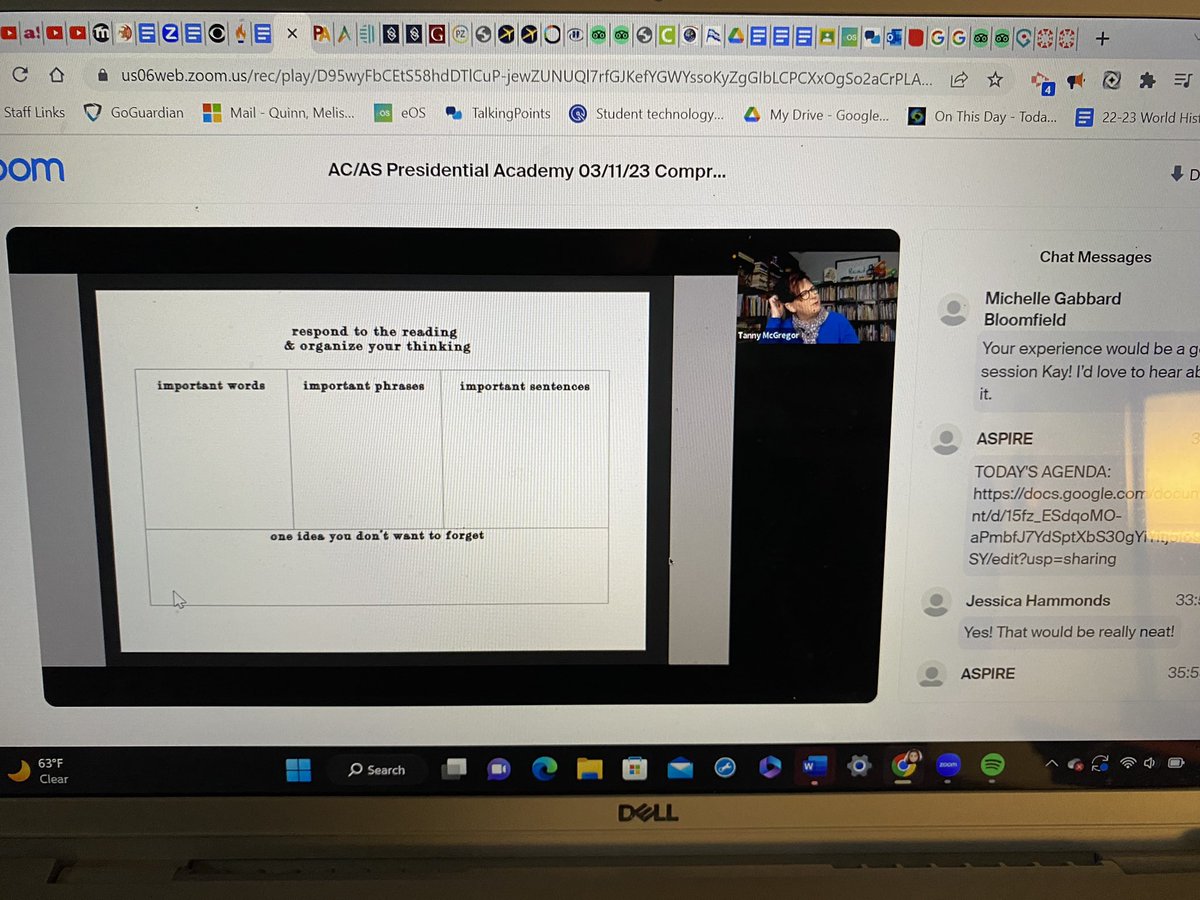This screenshot has width=1200, height=900.
Task: Switch to the Google Drive tab
Action: [x=735, y=37]
